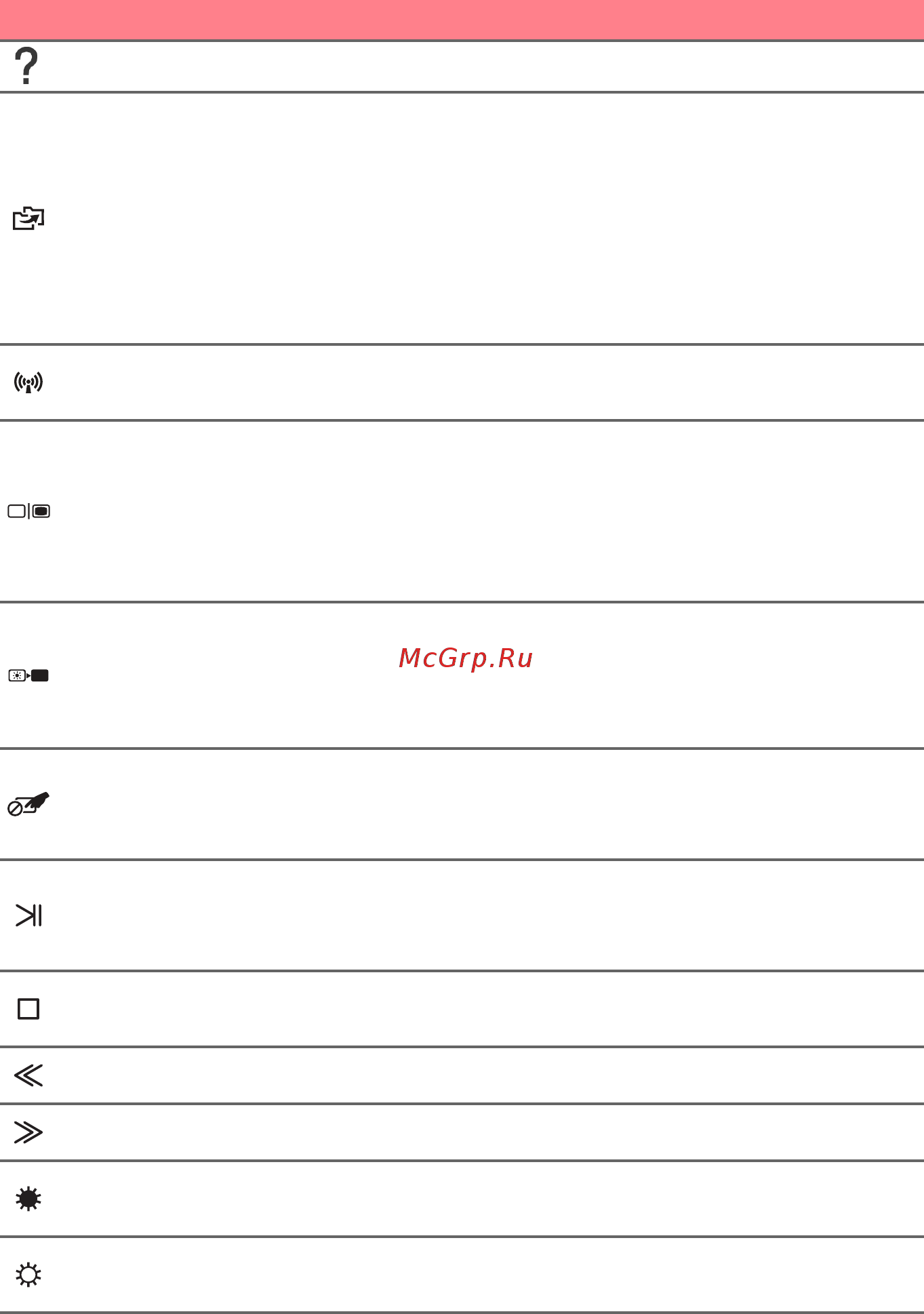Select the folder sharing arrow icon

(x=28, y=219)
